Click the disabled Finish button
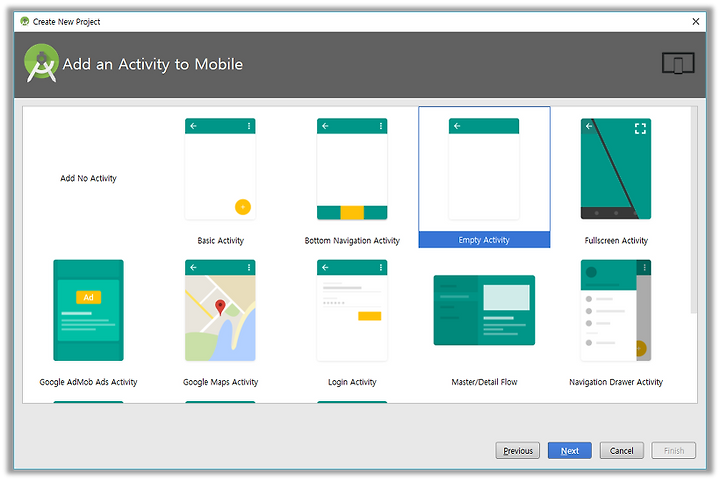 coord(674,451)
